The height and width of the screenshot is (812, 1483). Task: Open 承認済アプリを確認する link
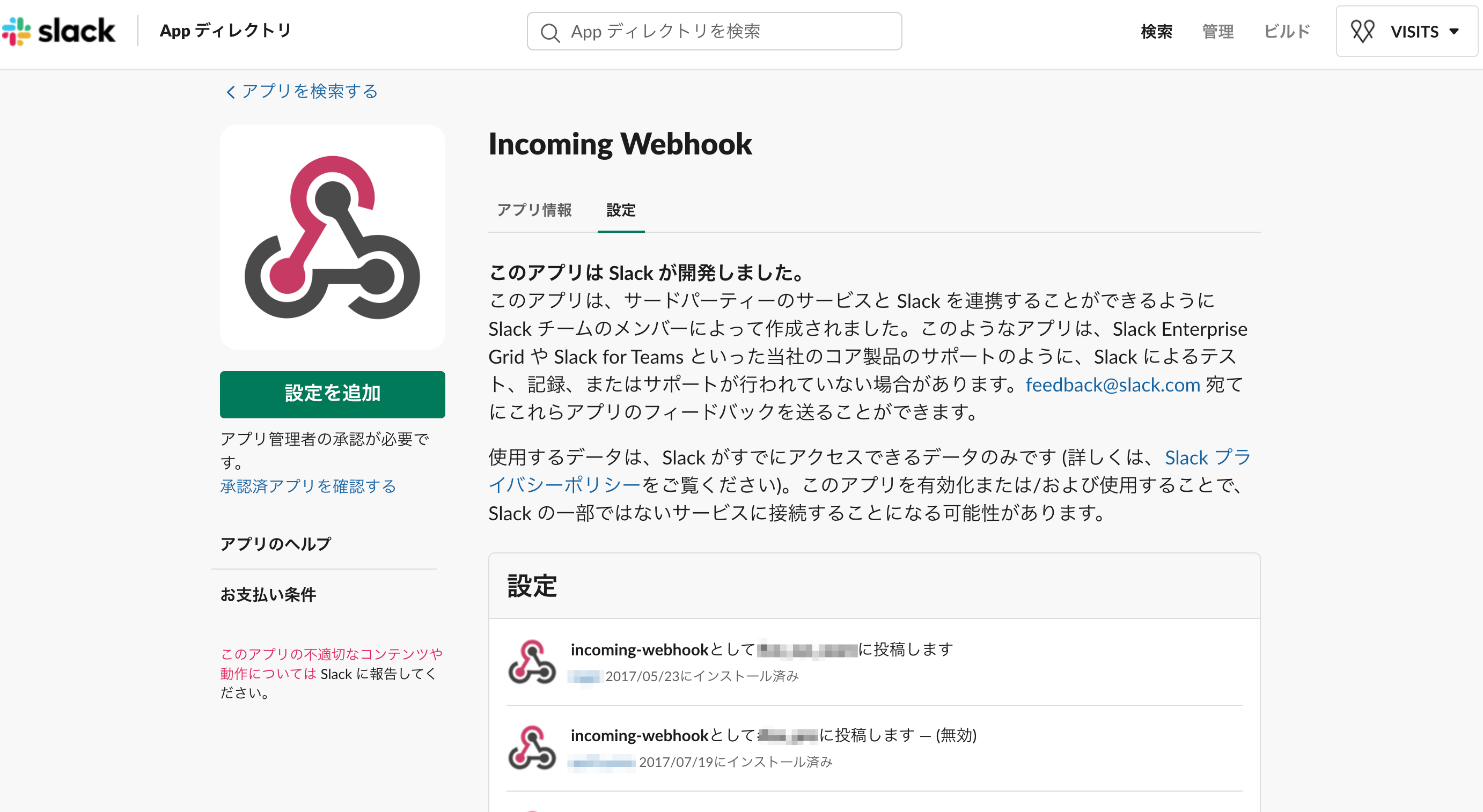[308, 486]
